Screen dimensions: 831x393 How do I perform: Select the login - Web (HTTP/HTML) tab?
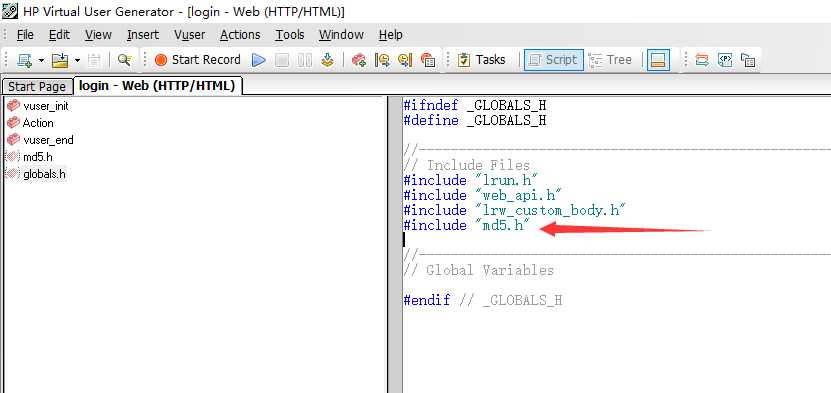point(157,85)
